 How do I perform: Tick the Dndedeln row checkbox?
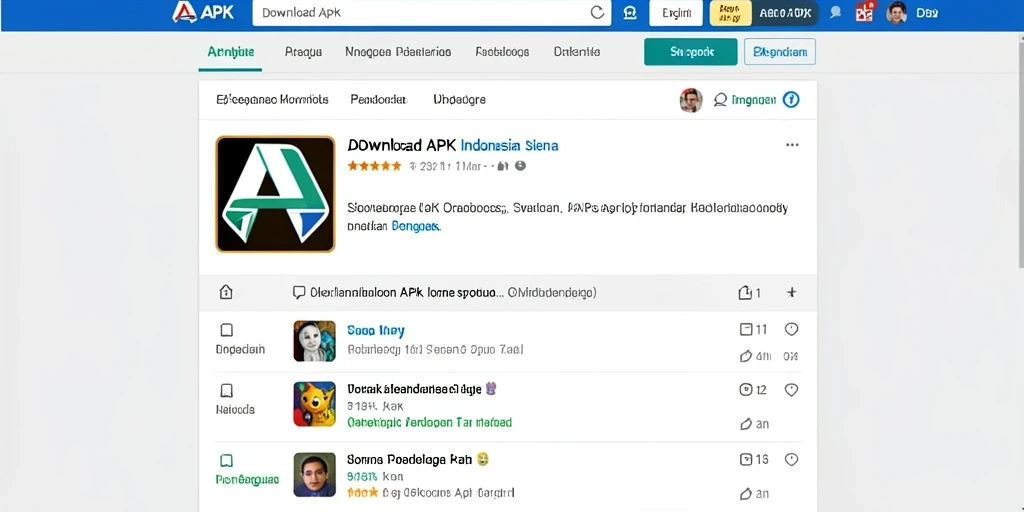(x=227, y=330)
